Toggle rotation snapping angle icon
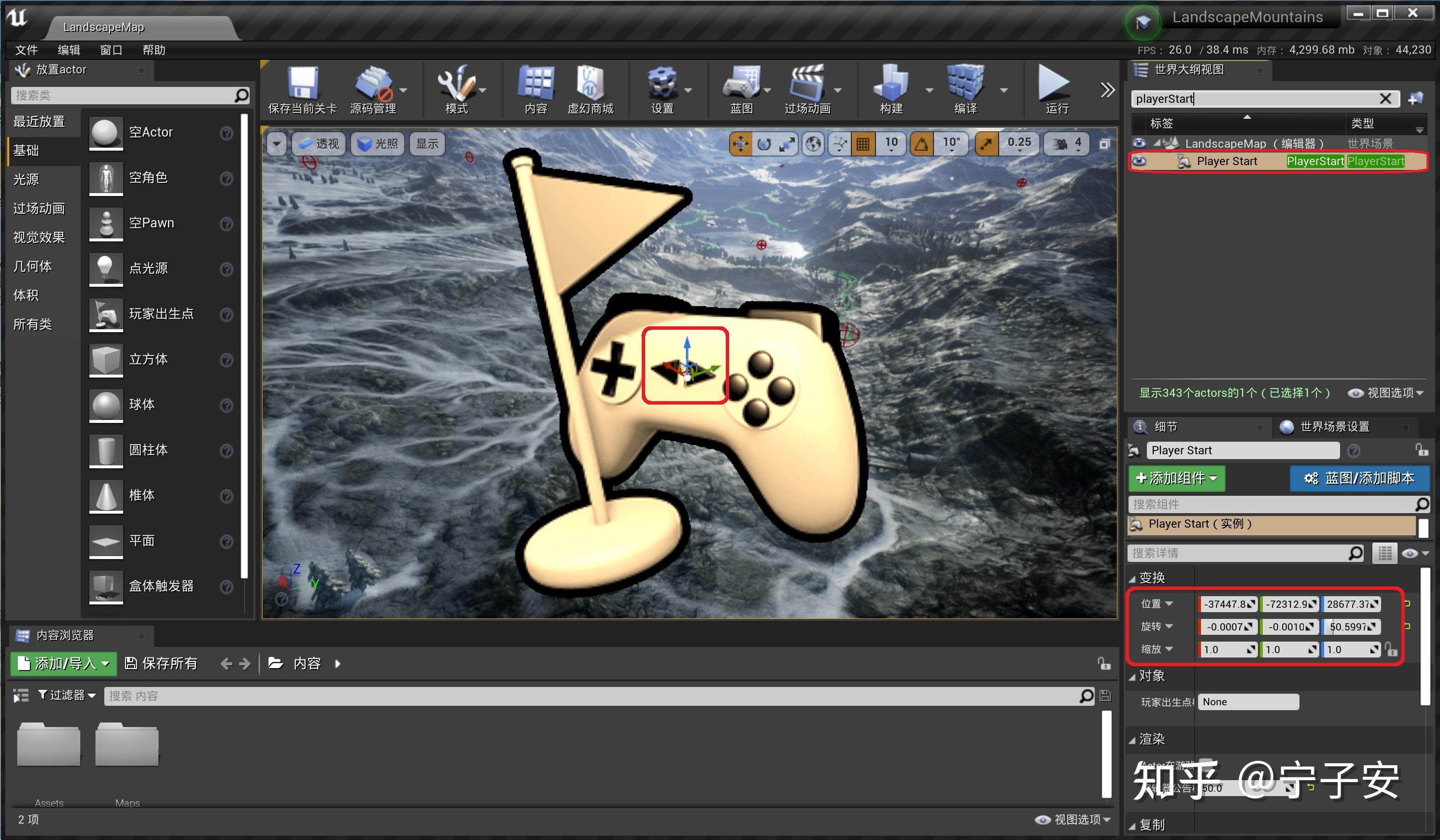The image size is (1440, 840). (922, 144)
